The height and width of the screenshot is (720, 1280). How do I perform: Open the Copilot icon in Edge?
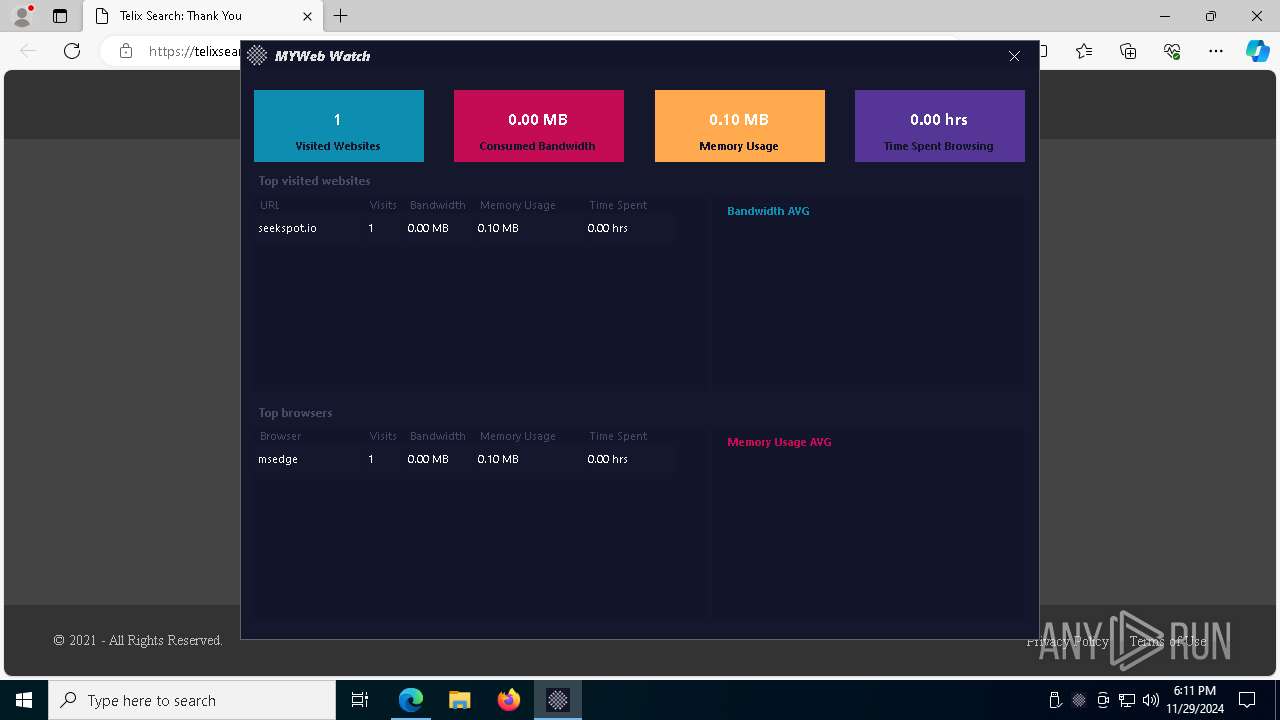[x=1257, y=51]
